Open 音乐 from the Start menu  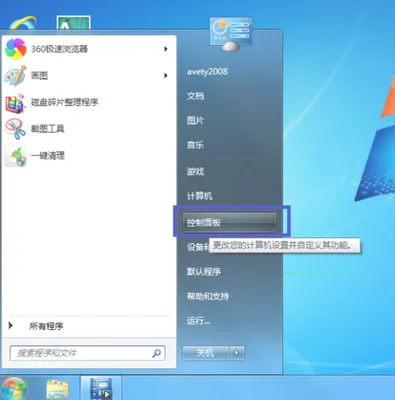(195, 145)
